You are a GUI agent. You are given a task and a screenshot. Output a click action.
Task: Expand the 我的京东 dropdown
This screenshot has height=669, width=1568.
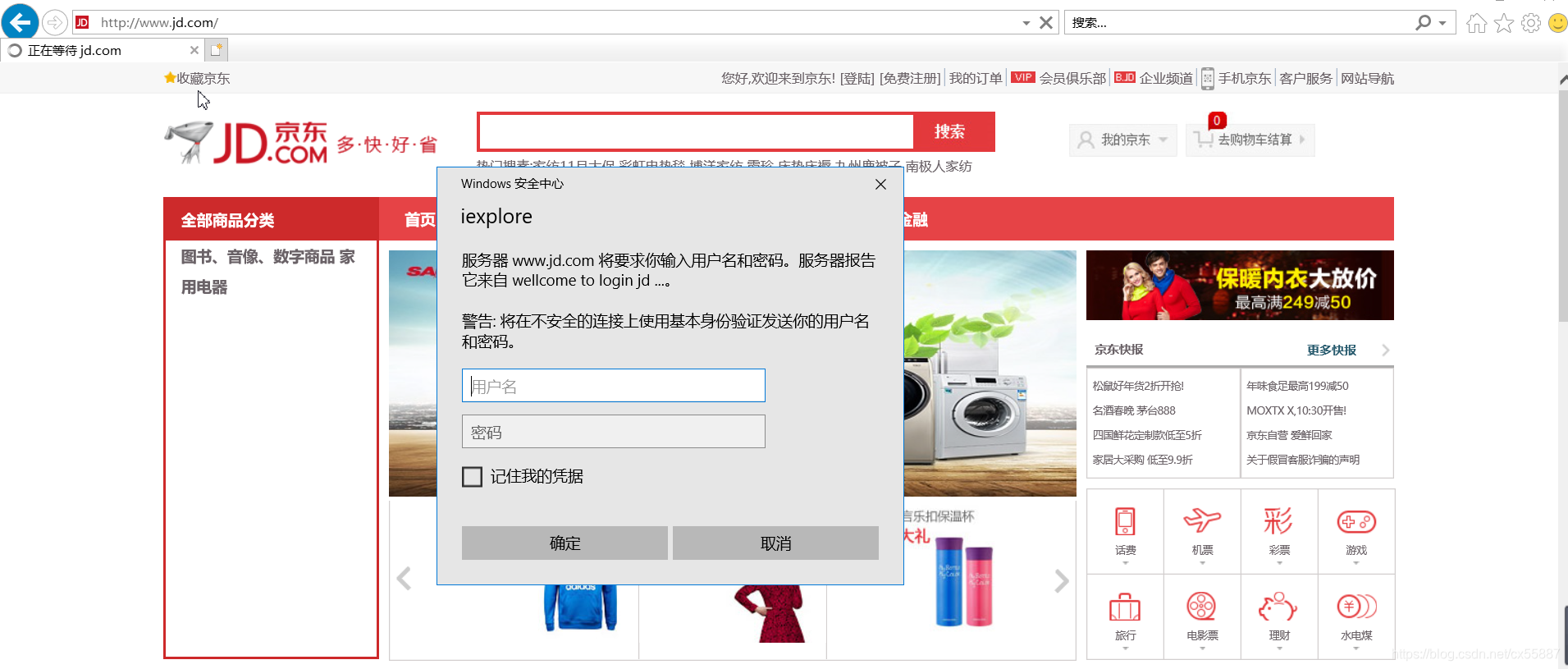click(x=1122, y=140)
